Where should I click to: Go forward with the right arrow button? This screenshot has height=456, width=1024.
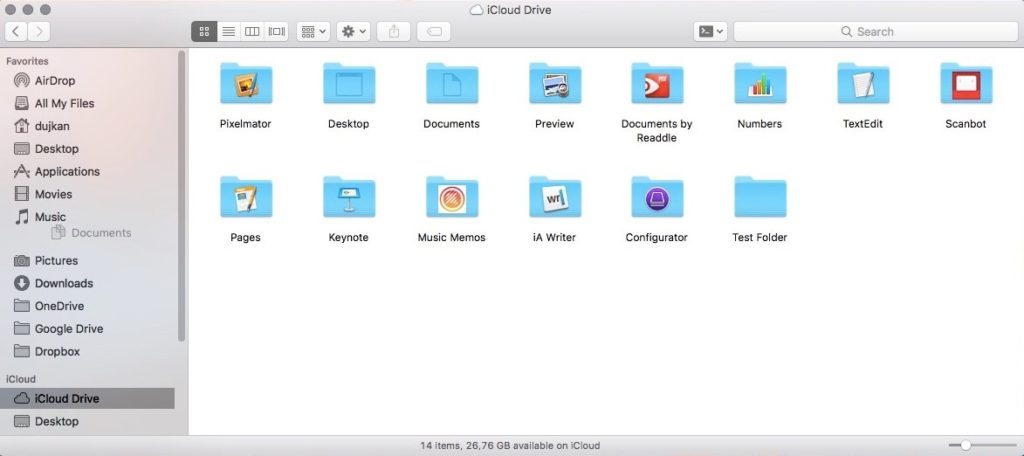pyautogui.click(x=39, y=31)
